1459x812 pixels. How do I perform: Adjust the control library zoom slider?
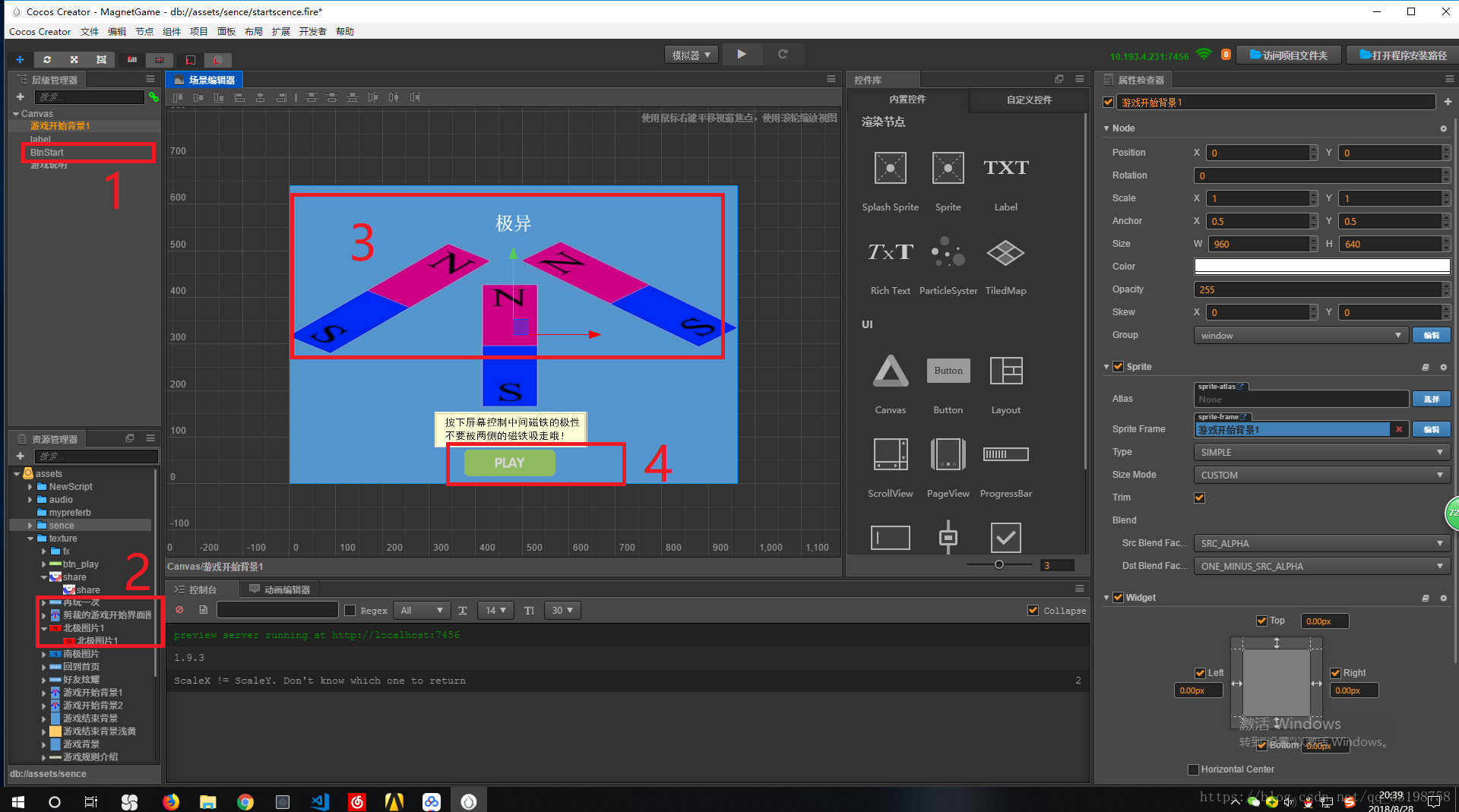[999, 564]
